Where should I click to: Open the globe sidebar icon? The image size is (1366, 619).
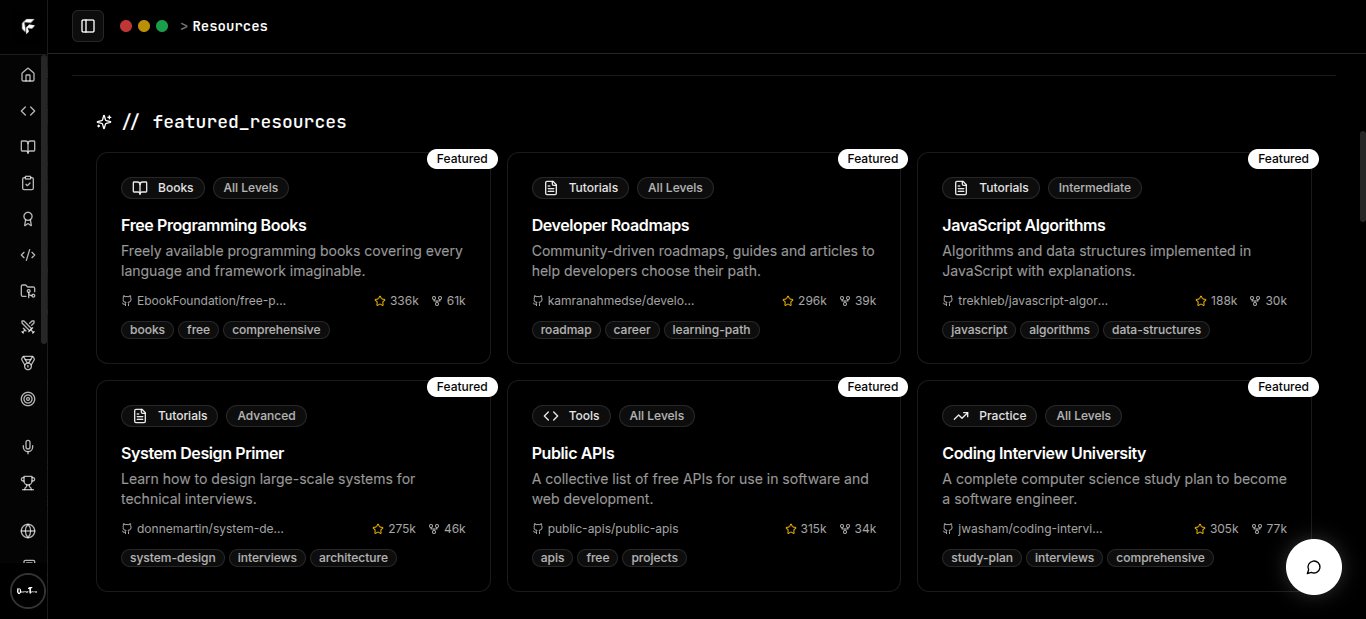(28, 531)
